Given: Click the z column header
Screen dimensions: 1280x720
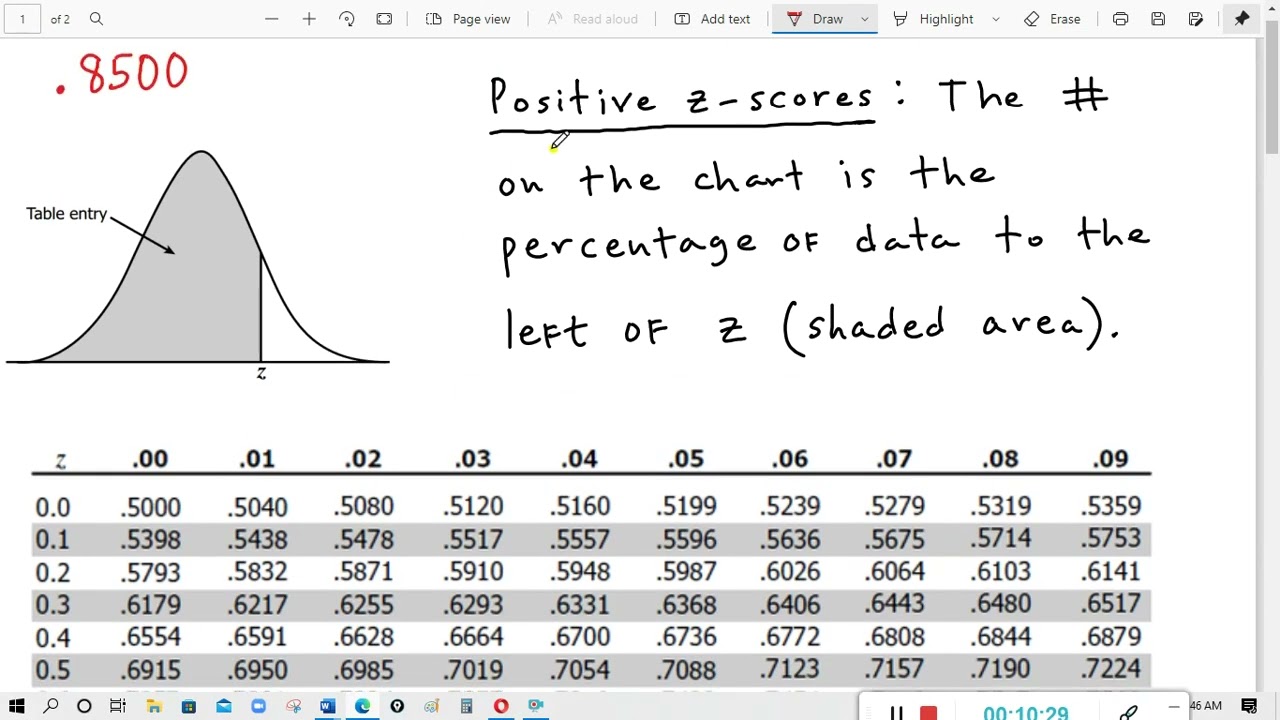Looking at the screenshot, I should pos(61,460).
